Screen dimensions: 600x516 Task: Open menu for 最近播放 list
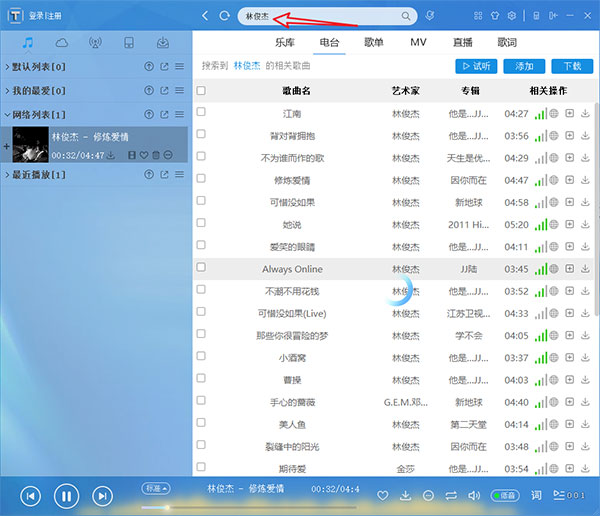pos(179,175)
